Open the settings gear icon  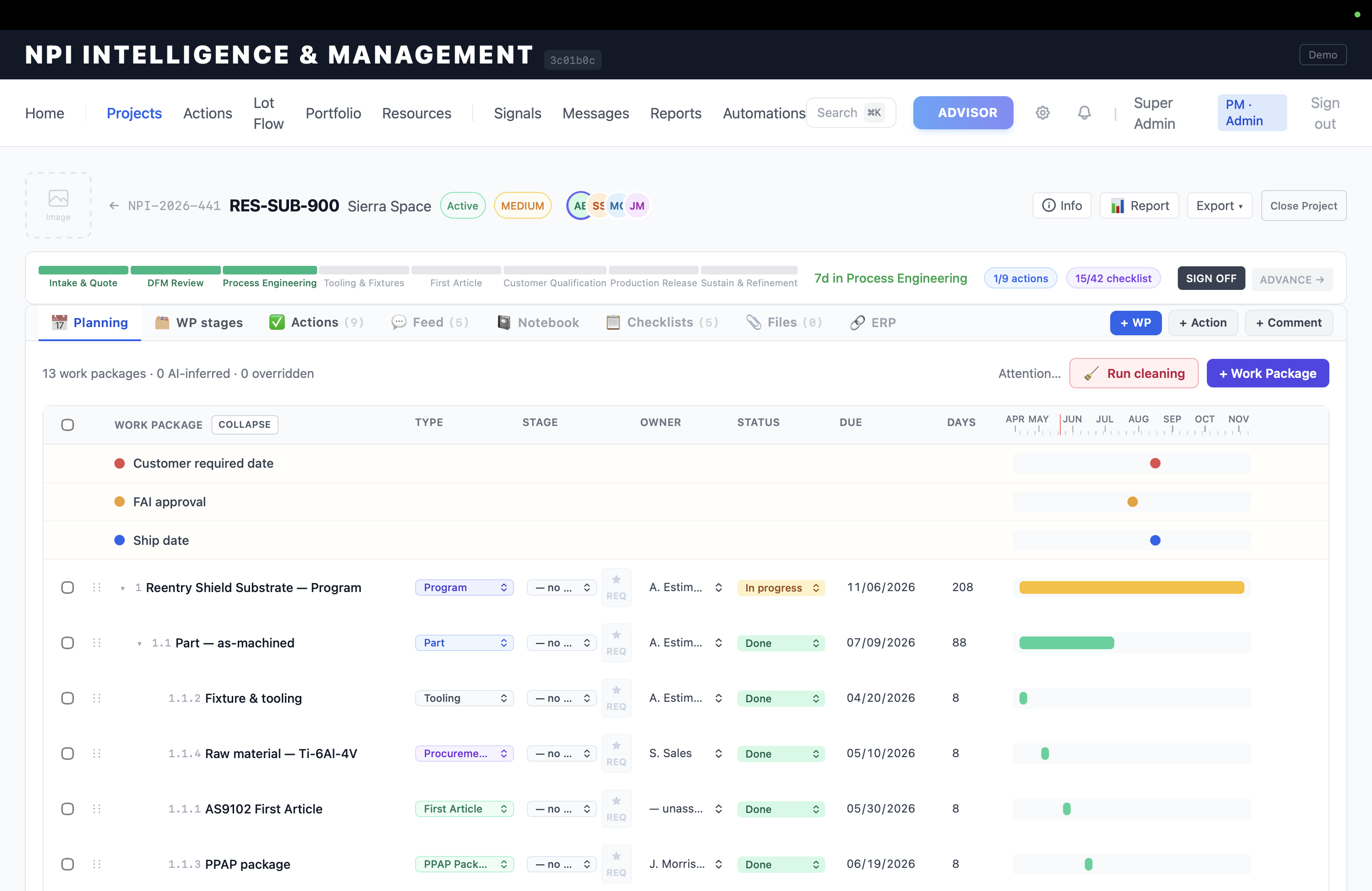[1042, 113]
